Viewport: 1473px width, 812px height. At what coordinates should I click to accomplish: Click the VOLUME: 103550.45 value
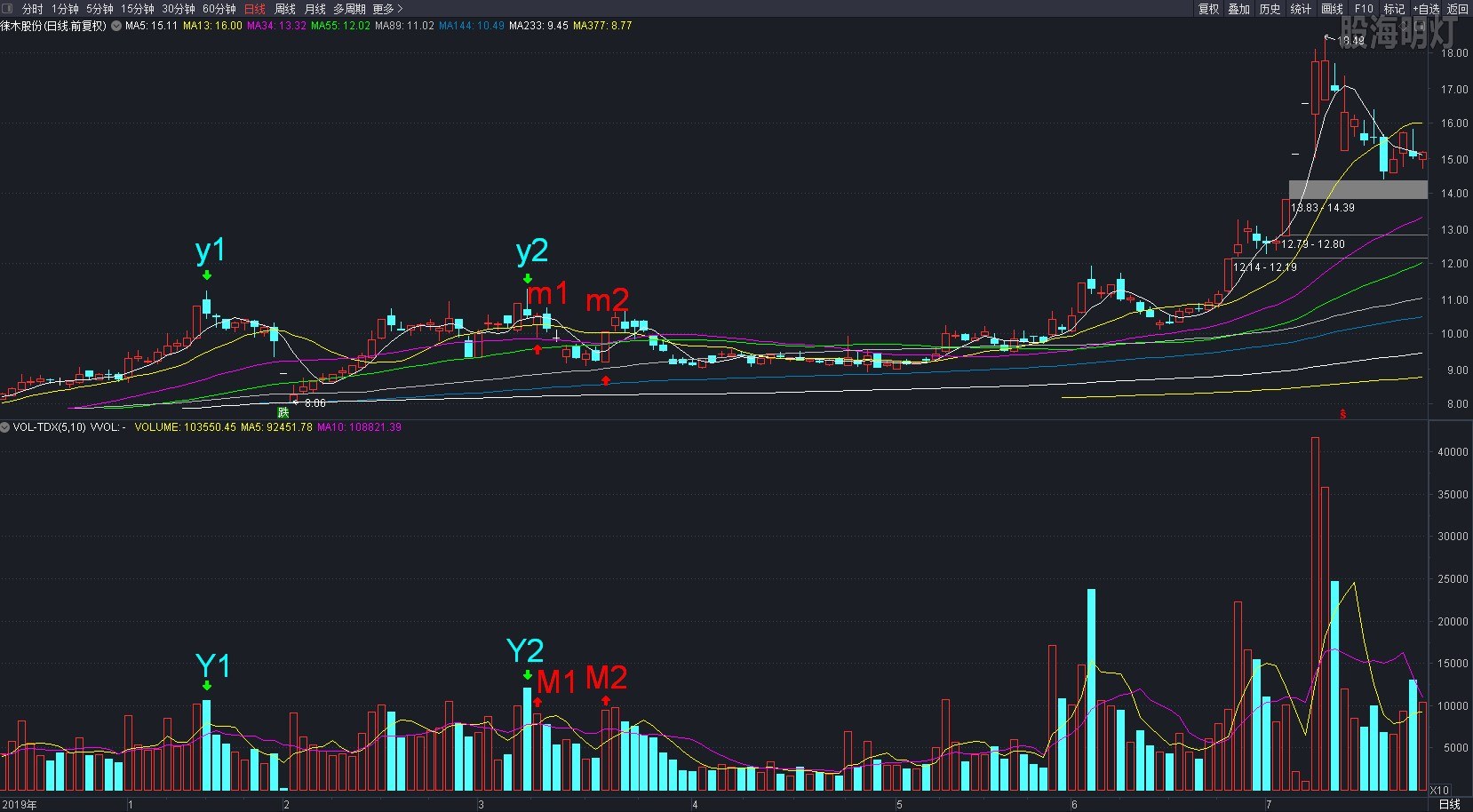click(186, 427)
